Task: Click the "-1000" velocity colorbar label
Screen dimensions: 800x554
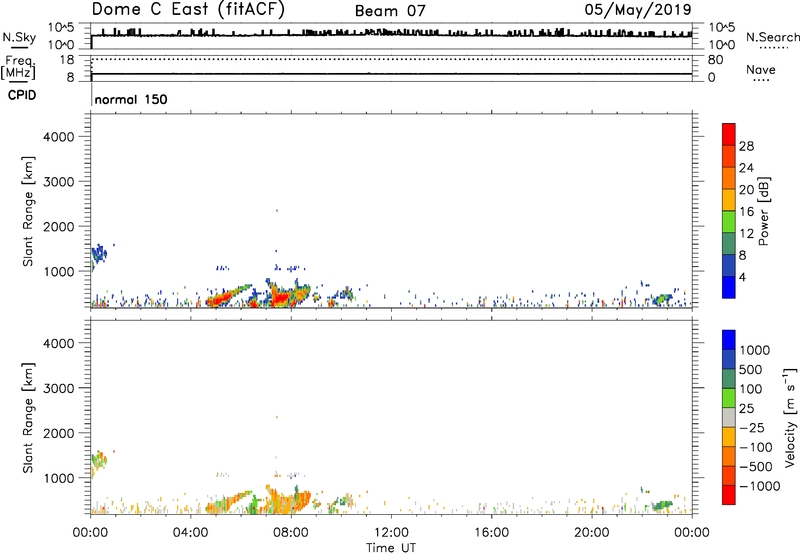Action: (759, 486)
